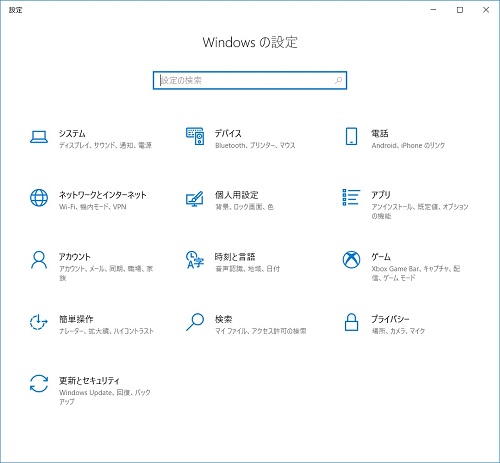Image resolution: width=500 pixels, height=463 pixels.
Task: Click the 'Android、iPhone のリンク' description
Action: [408, 145]
